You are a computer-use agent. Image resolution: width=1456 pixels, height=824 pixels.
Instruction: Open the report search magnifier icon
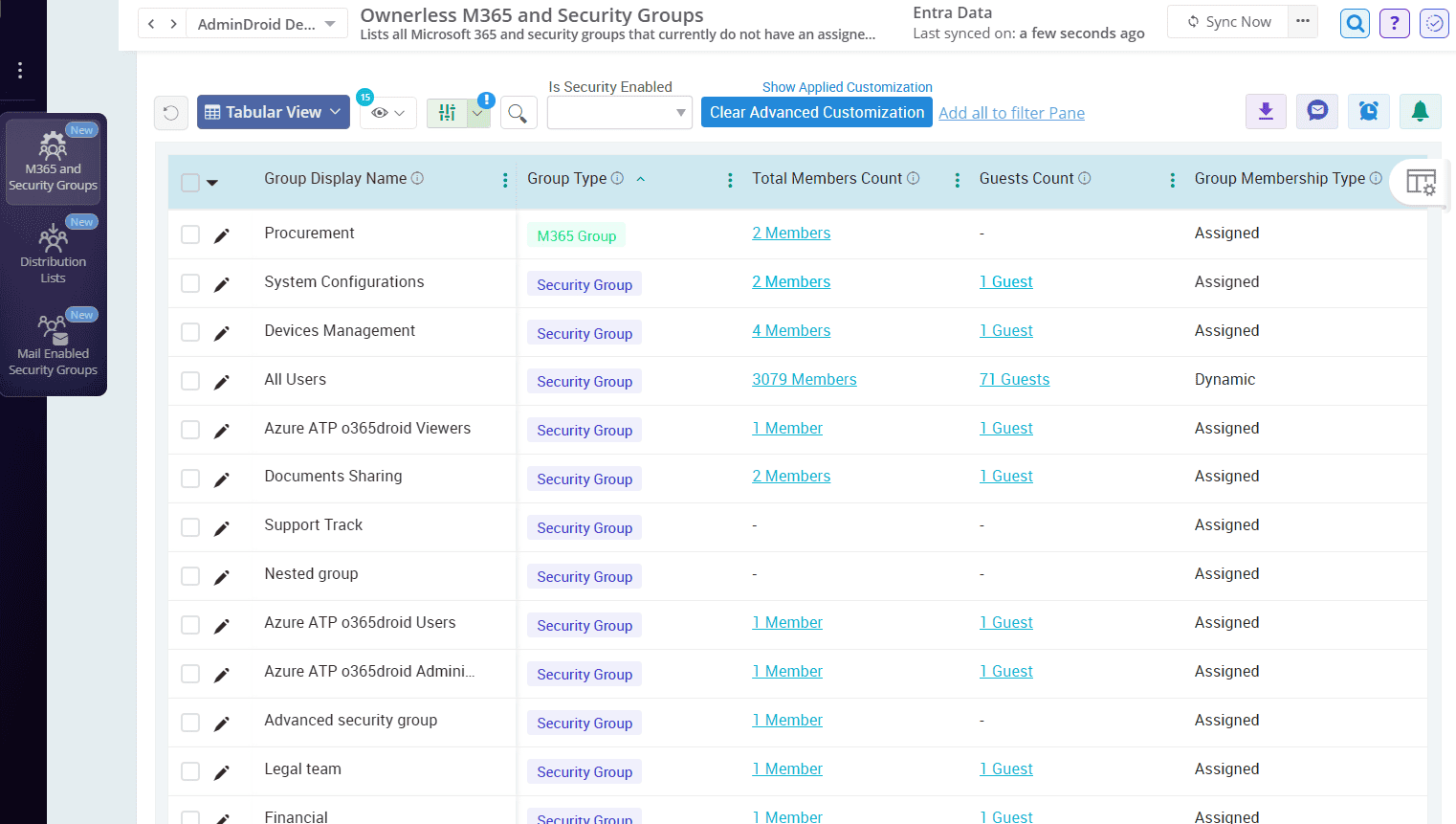(x=518, y=112)
